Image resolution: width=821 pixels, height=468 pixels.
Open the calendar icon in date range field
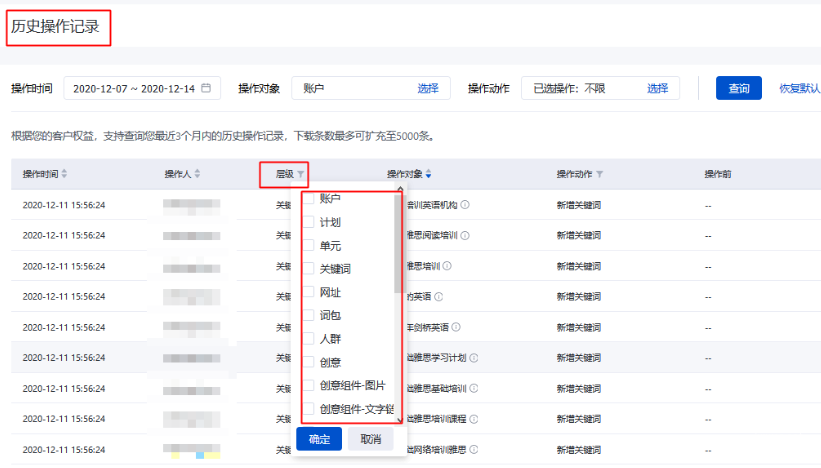pyautogui.click(x=206, y=88)
